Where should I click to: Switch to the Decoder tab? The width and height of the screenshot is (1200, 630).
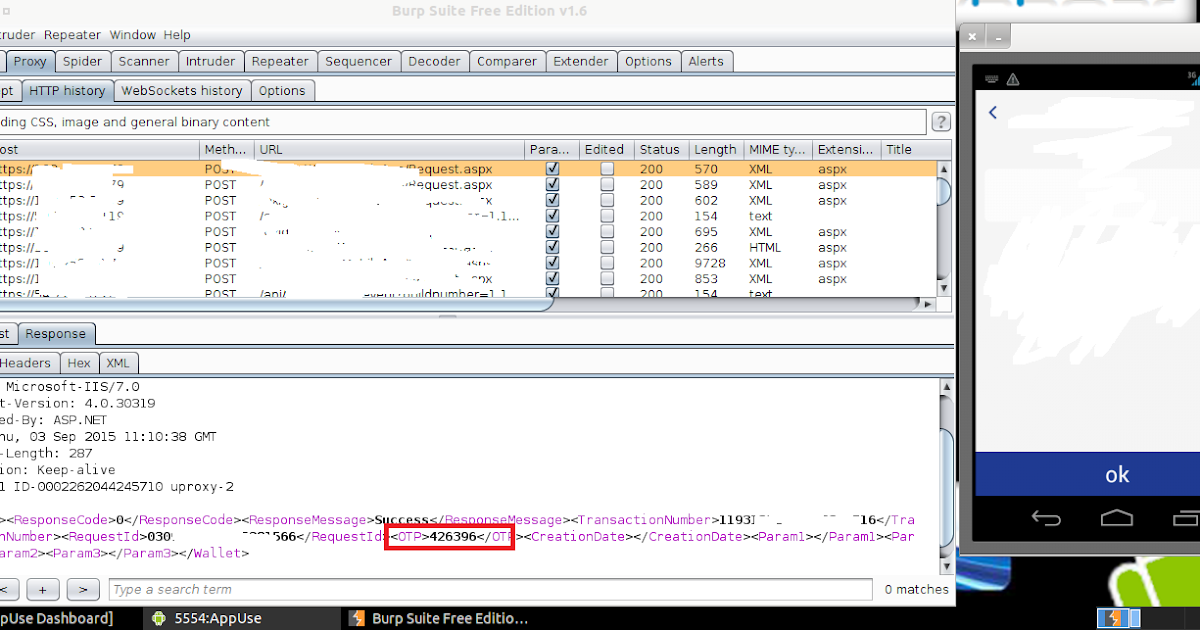point(434,61)
